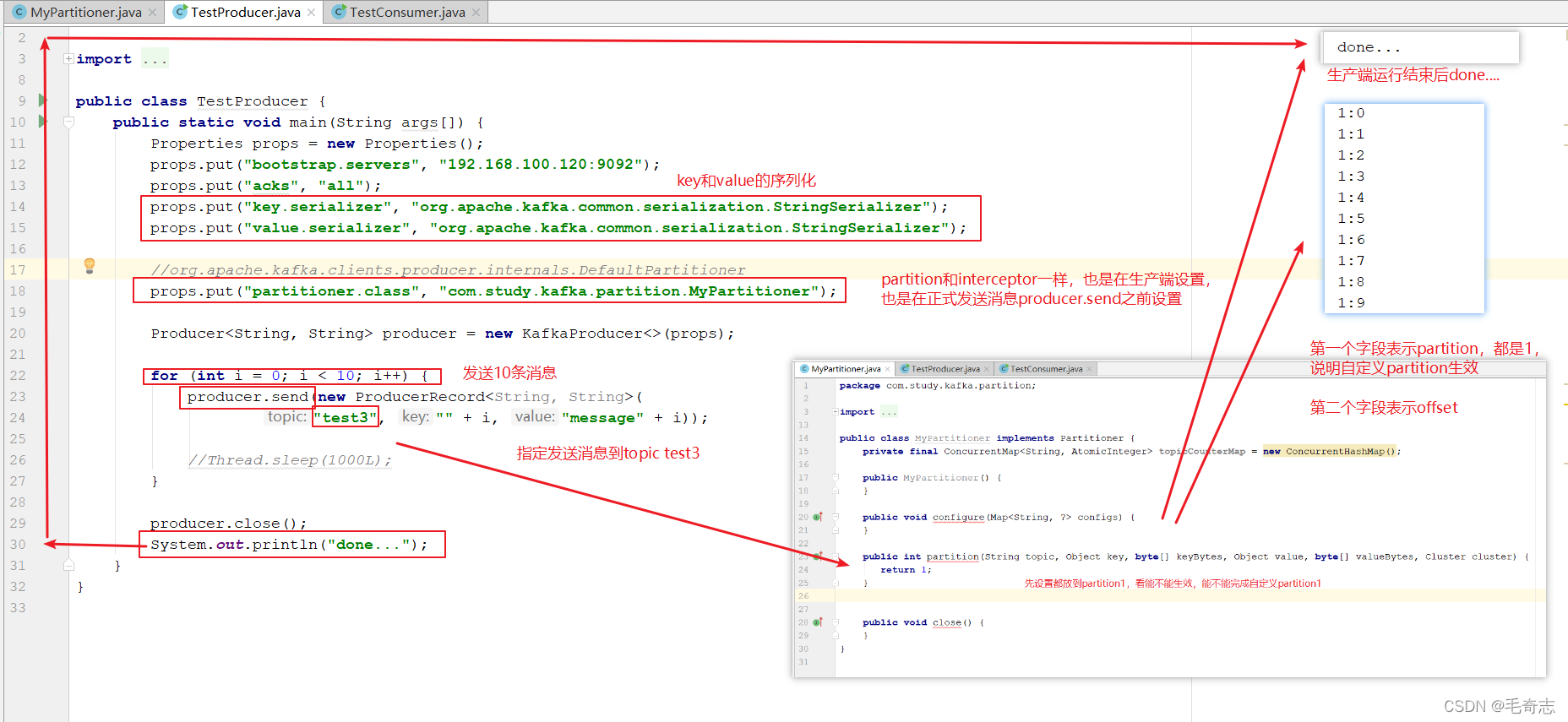Run the TestProducer class from the gutter
Viewport: 1568px width, 722px height.
coord(42,100)
